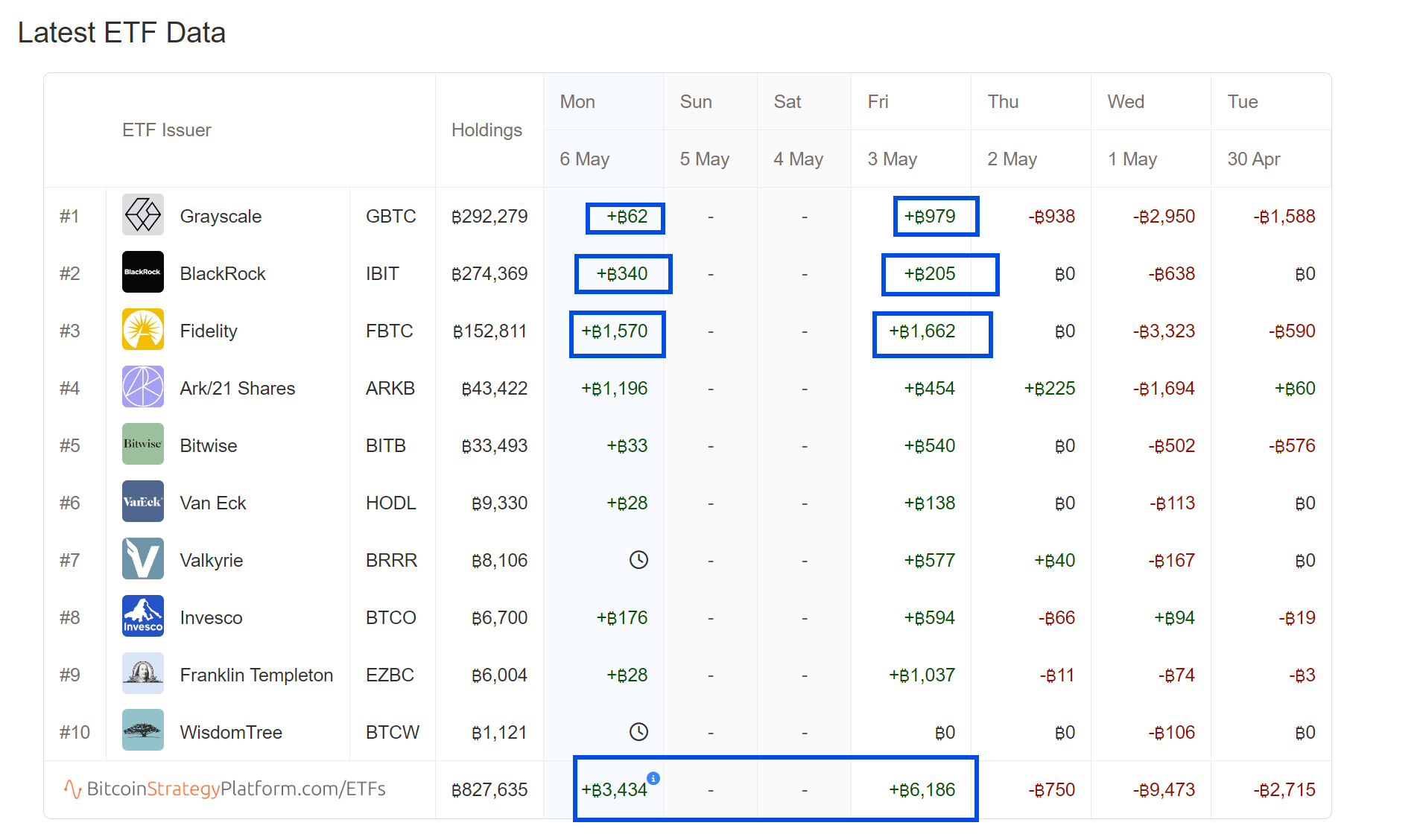The height and width of the screenshot is (840, 1423).
Task: Click the WisdomTree tree logo
Action: pos(142,731)
